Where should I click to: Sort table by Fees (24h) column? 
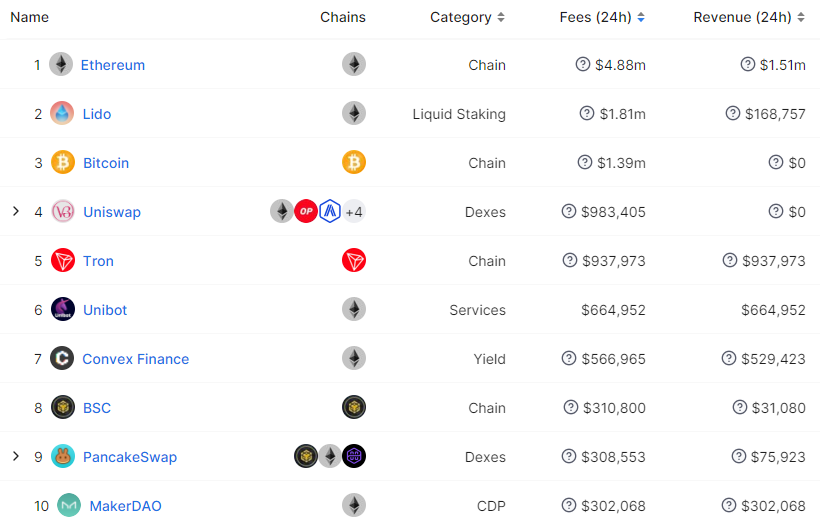pyautogui.click(x=602, y=17)
